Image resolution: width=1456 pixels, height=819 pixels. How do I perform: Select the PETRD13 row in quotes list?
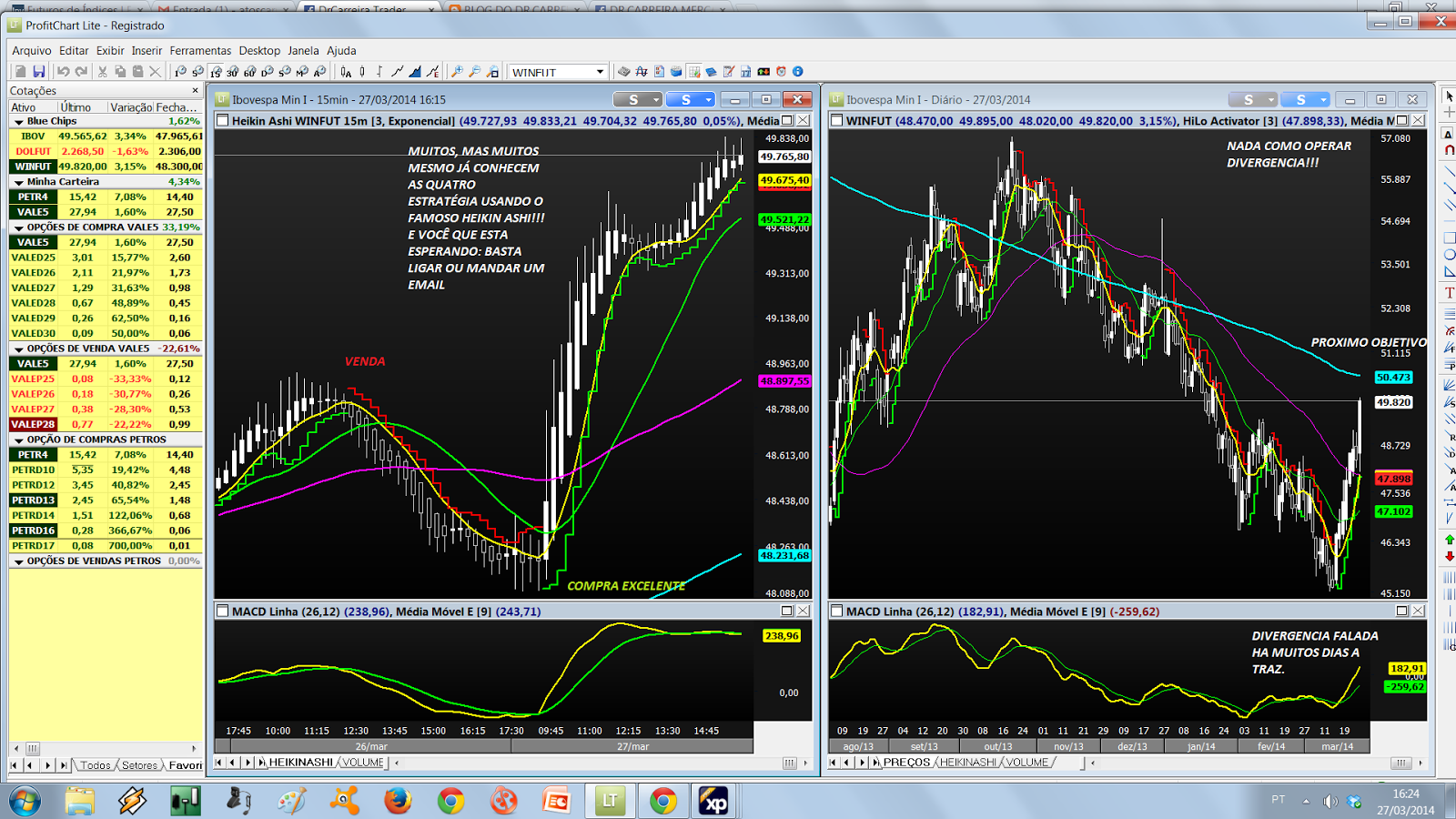[x=106, y=500]
